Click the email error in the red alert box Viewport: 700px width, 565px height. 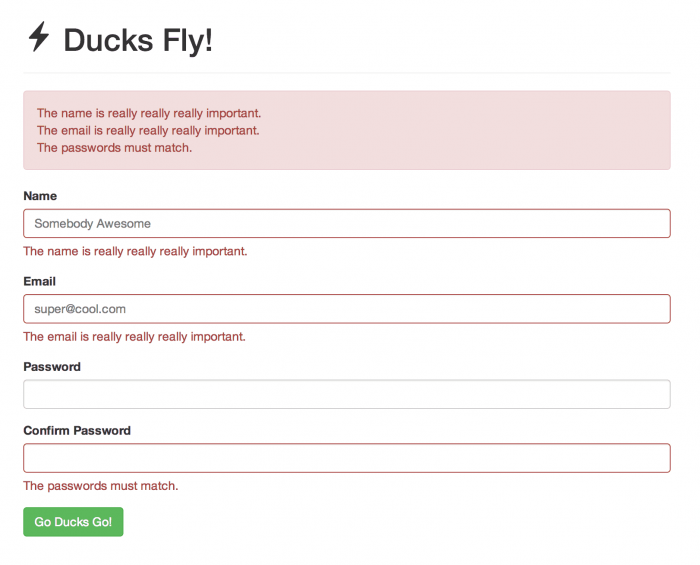[x=148, y=130]
